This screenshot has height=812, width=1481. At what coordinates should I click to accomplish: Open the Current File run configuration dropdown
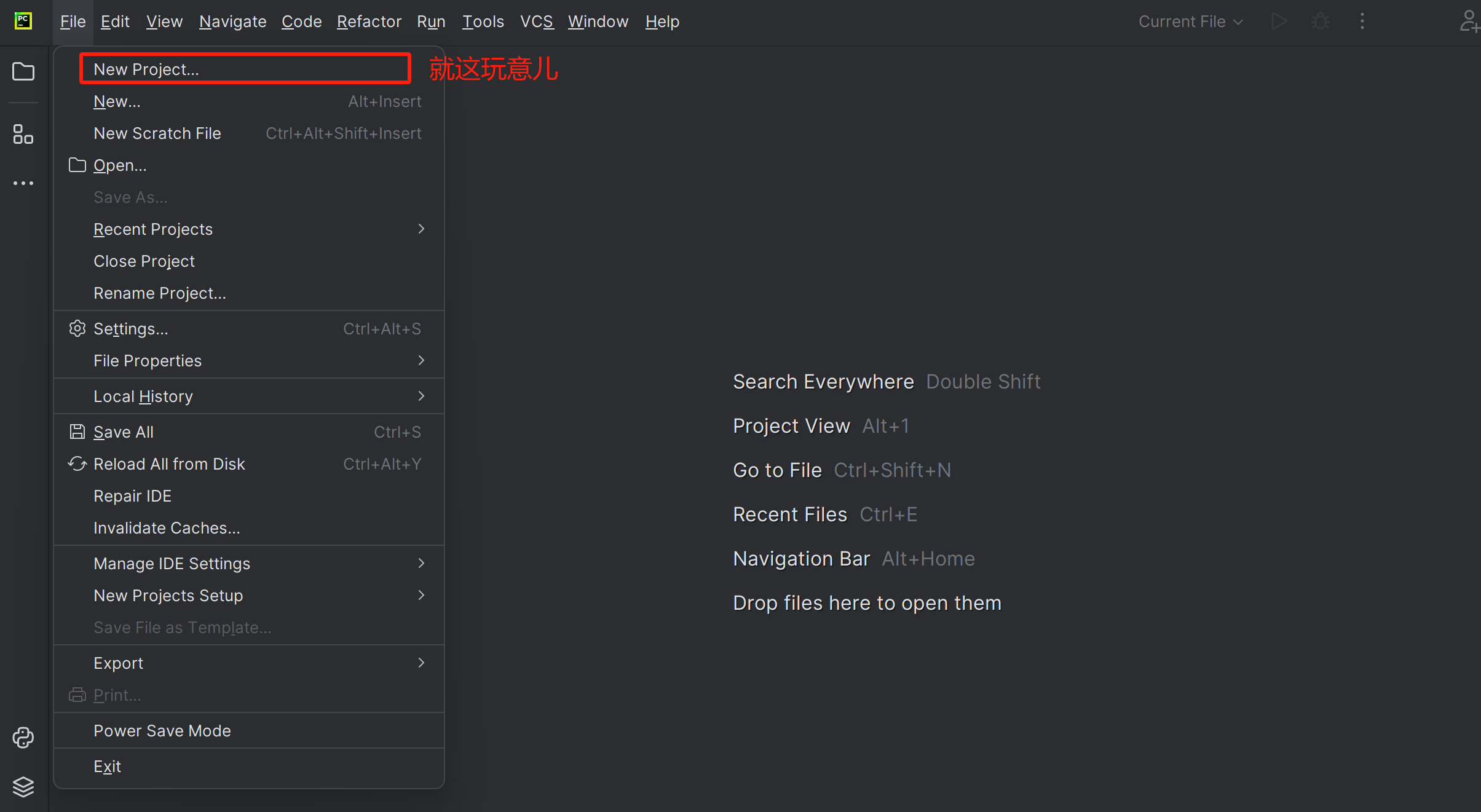[x=1191, y=22]
